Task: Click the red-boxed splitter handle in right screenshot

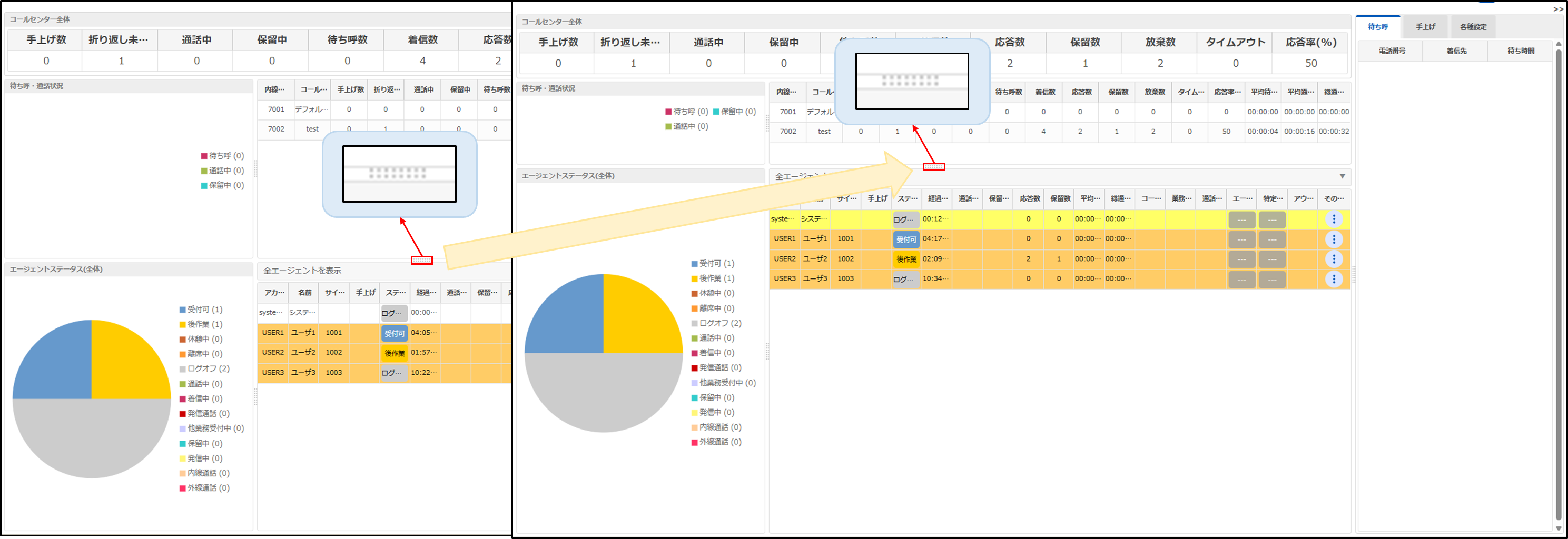Action: (x=933, y=167)
